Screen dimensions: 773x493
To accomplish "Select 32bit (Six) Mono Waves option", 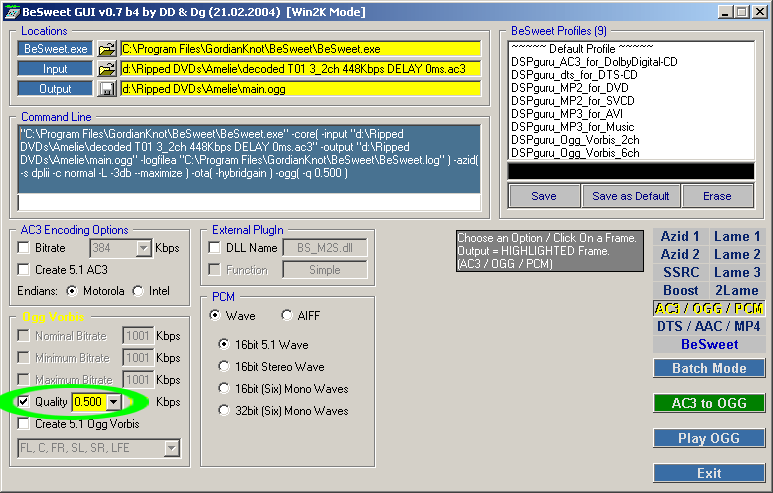I will [x=224, y=410].
